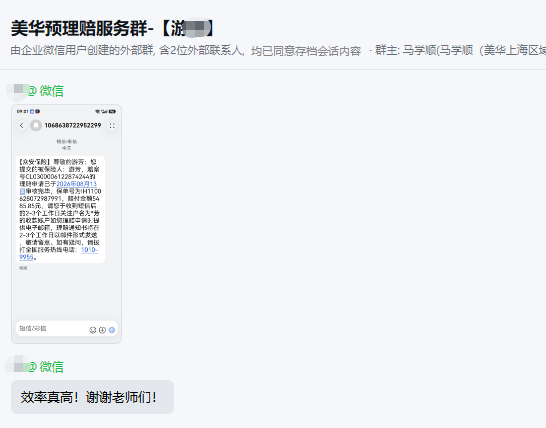
Task: Select the sender number 1068638722952299
Action: click(73, 125)
